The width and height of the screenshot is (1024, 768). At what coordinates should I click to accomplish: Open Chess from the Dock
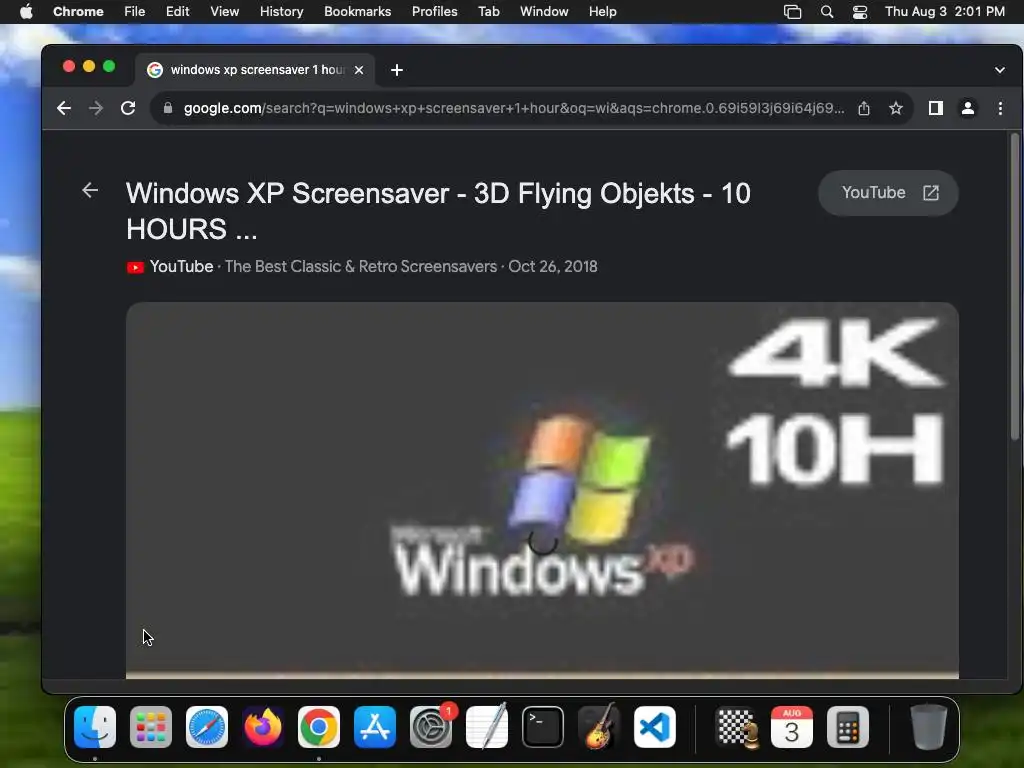(x=737, y=727)
